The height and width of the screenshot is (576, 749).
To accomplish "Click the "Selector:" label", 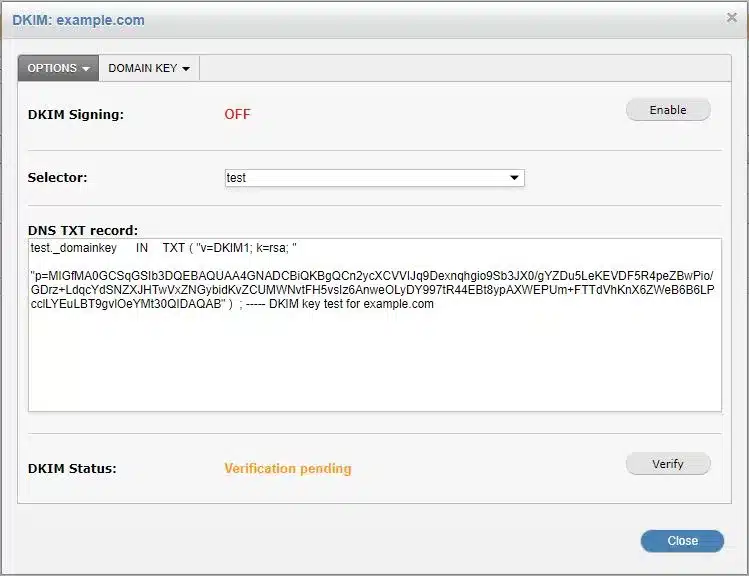I will (58, 178).
